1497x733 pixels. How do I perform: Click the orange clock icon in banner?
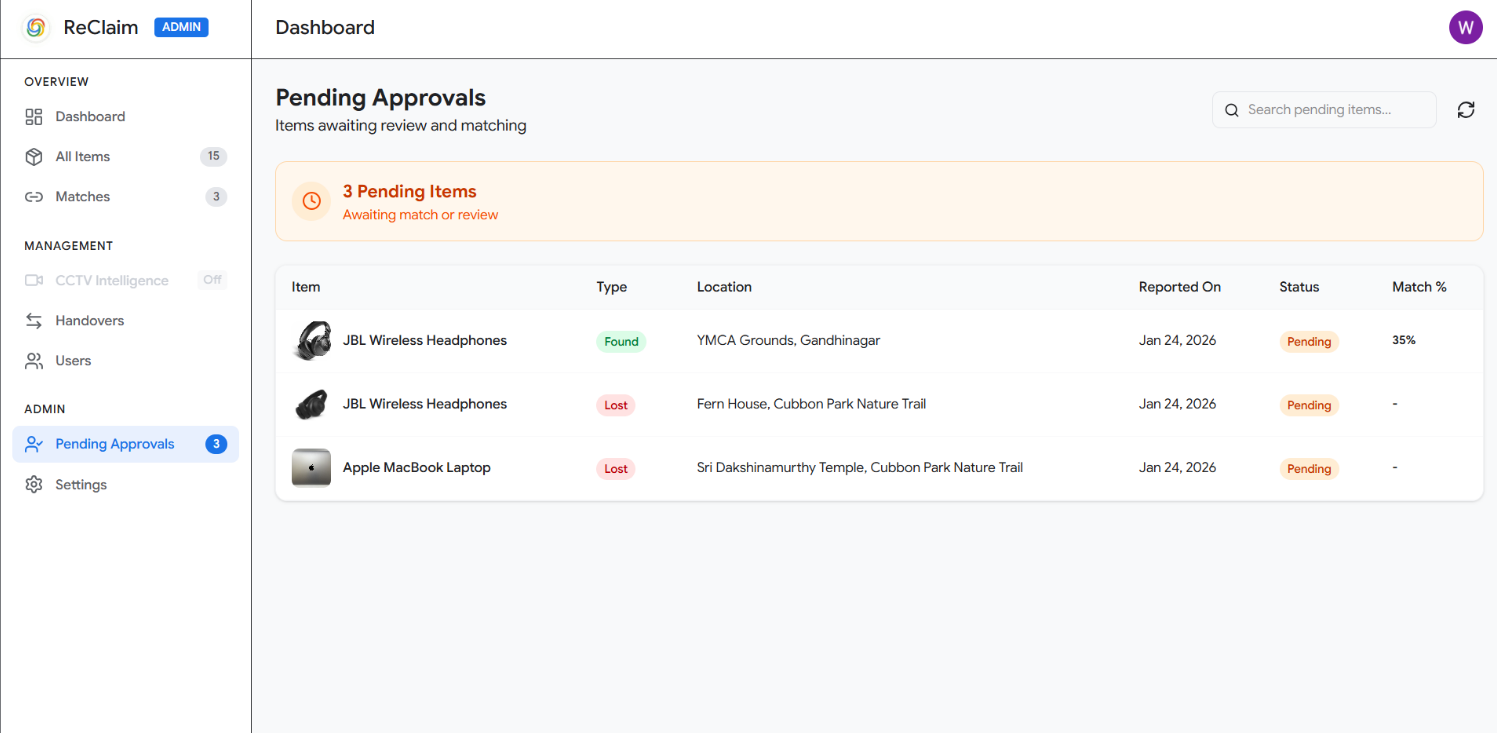coord(312,201)
